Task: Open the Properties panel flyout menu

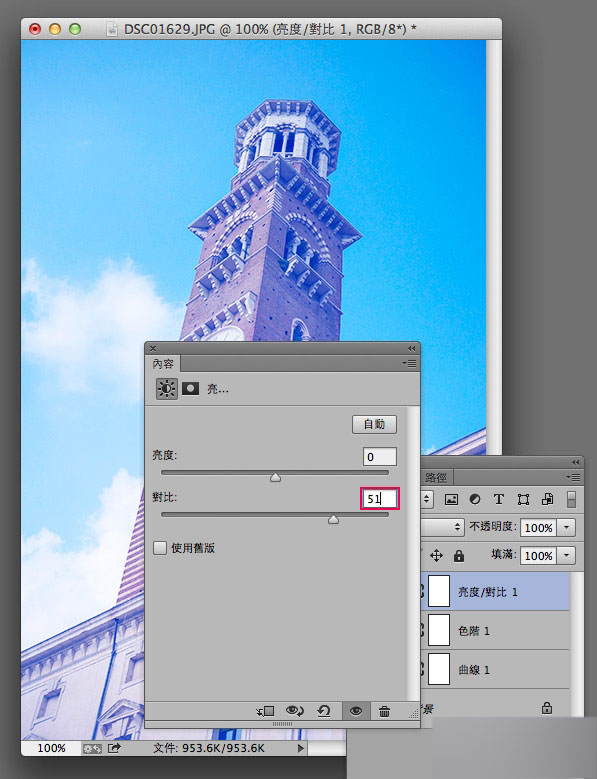Action: tap(410, 364)
